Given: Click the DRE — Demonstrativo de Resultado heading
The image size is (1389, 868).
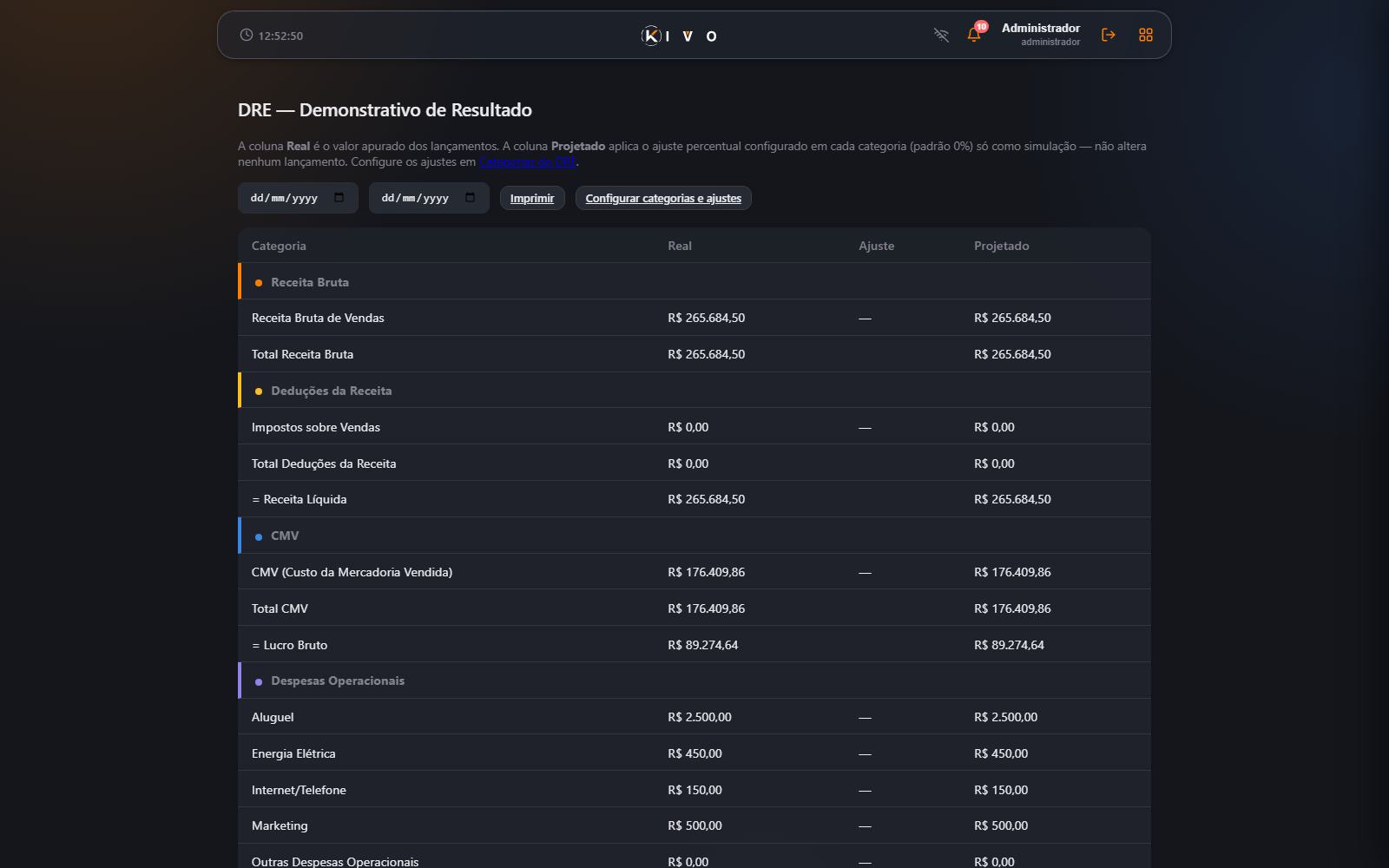Looking at the screenshot, I should 385,110.
